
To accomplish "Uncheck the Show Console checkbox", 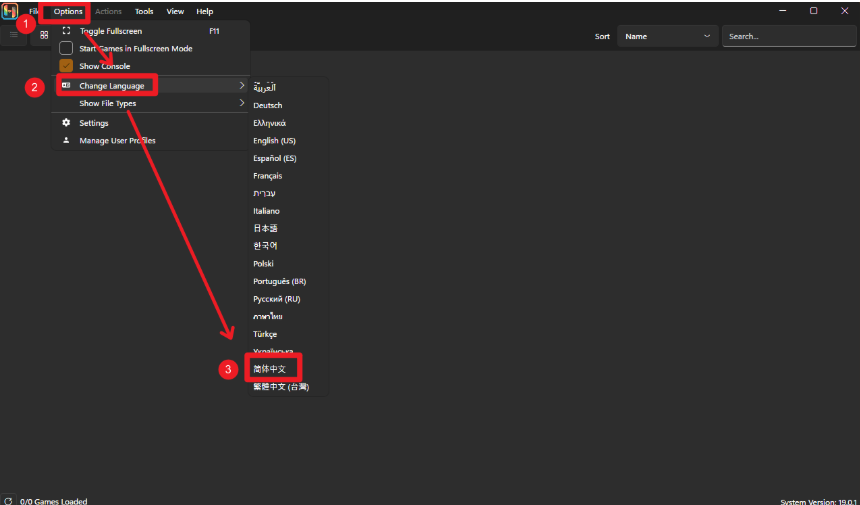I will pyautogui.click(x=66, y=66).
